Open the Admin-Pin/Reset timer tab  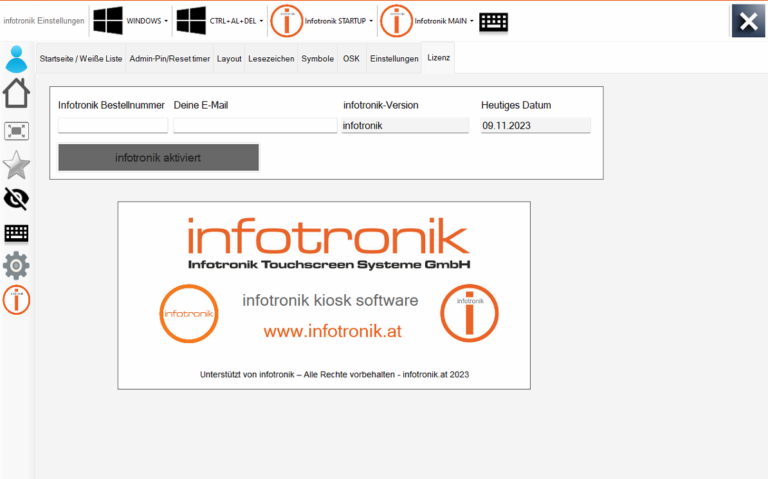[169, 59]
